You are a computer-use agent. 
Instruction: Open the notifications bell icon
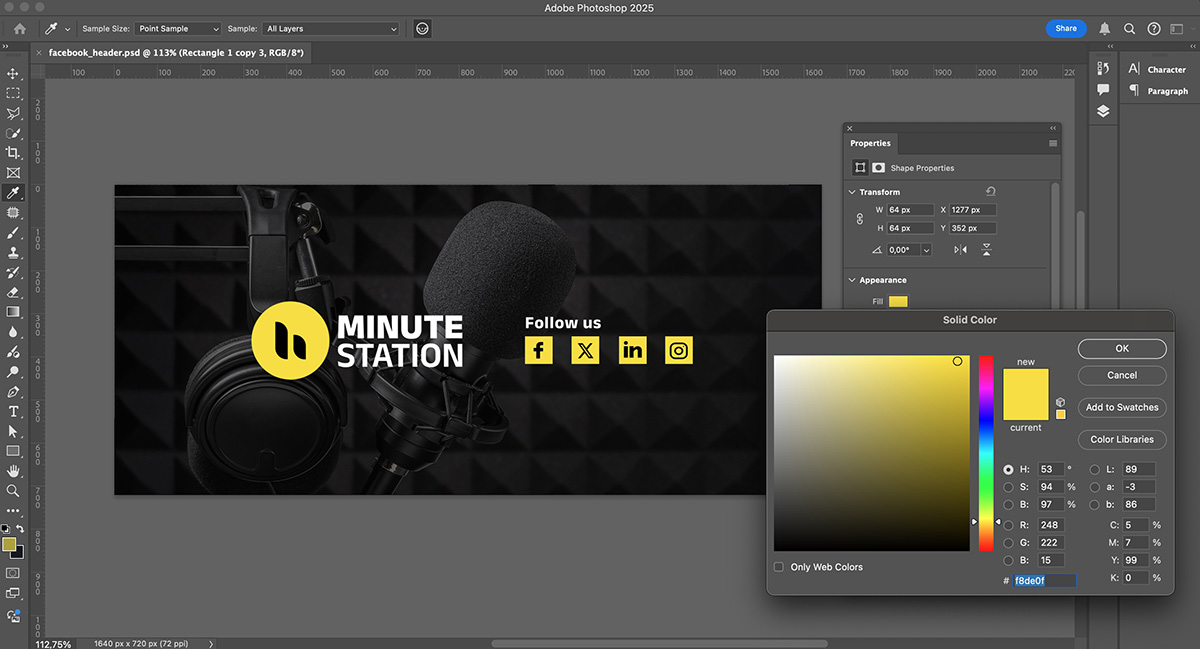click(1105, 29)
